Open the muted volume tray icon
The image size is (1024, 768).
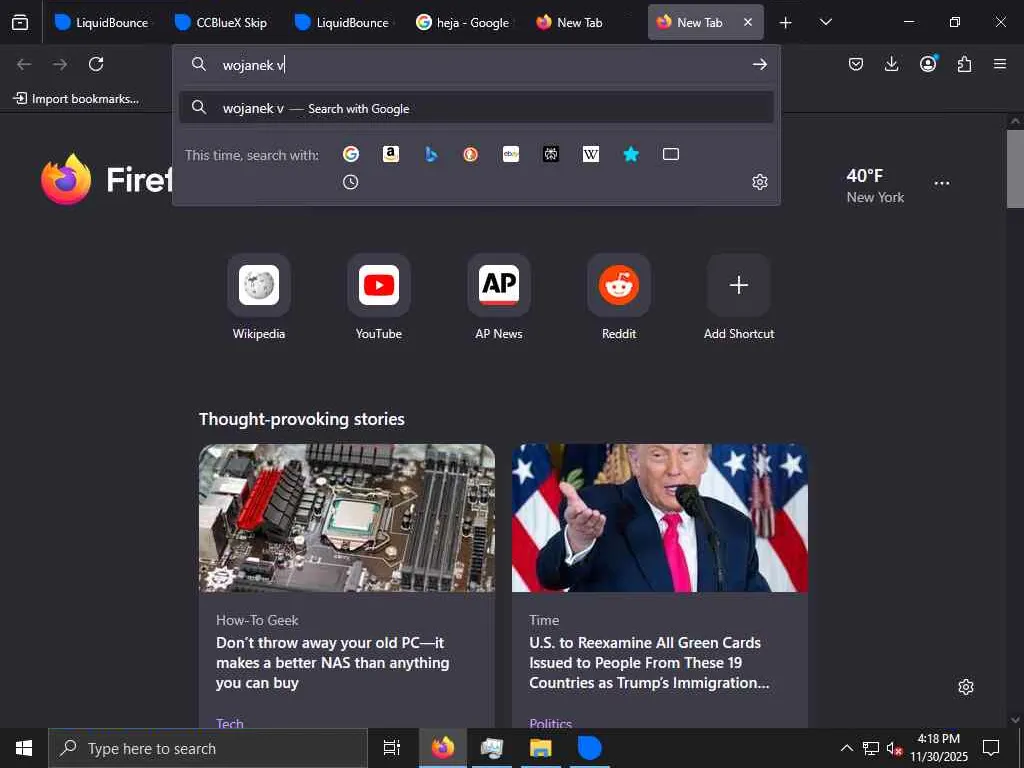pos(894,748)
